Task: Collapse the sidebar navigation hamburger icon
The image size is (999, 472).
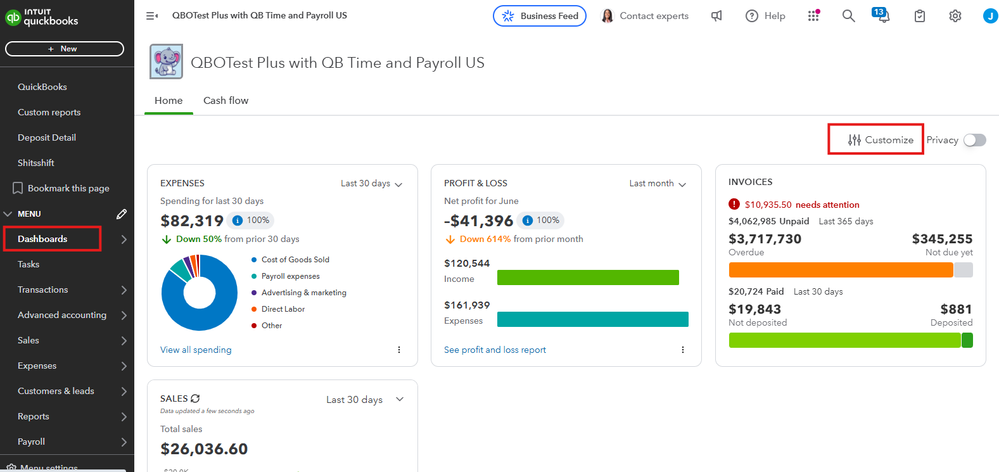Action: [152, 16]
